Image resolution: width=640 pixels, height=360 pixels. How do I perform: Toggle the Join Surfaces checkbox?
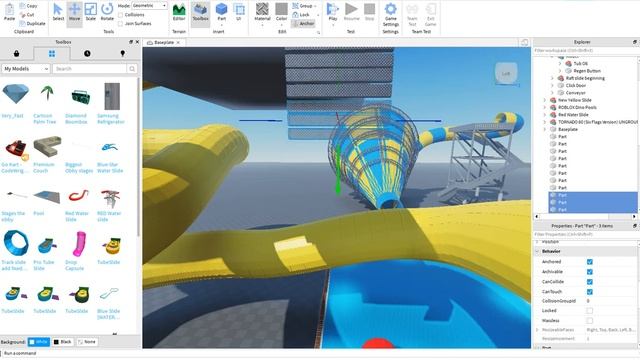(x=120, y=24)
